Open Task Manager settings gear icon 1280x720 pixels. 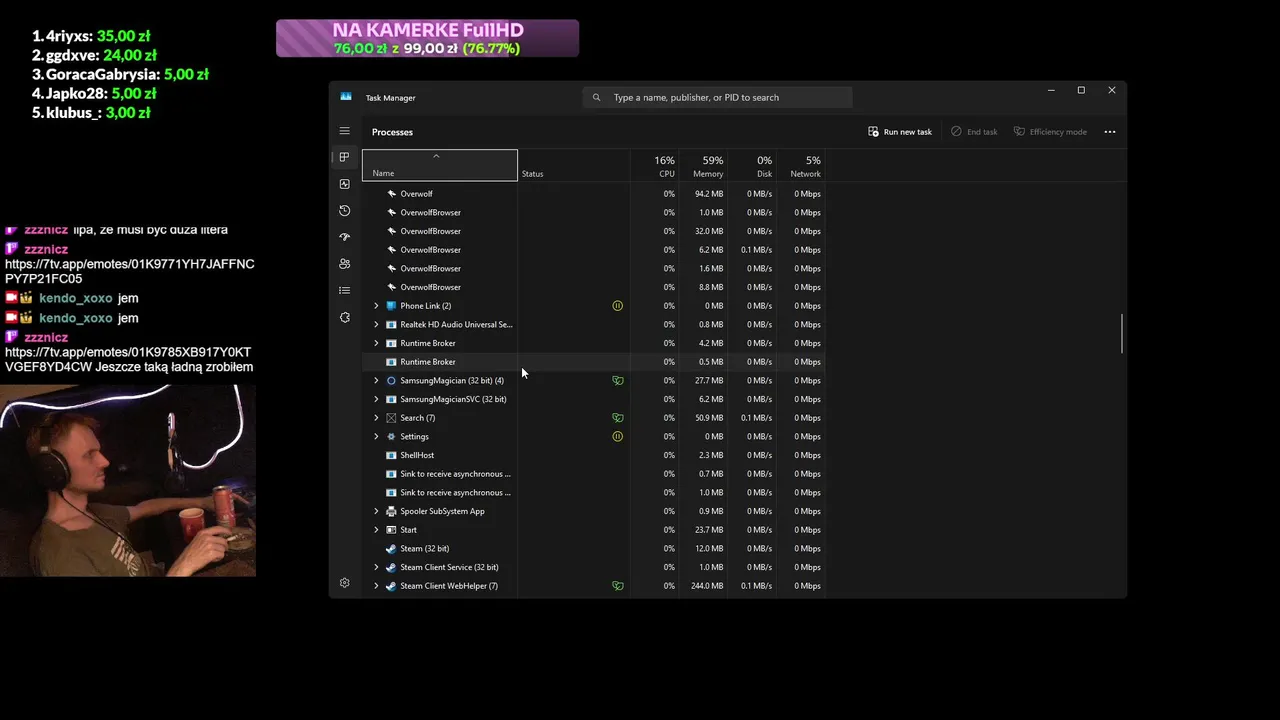click(344, 583)
